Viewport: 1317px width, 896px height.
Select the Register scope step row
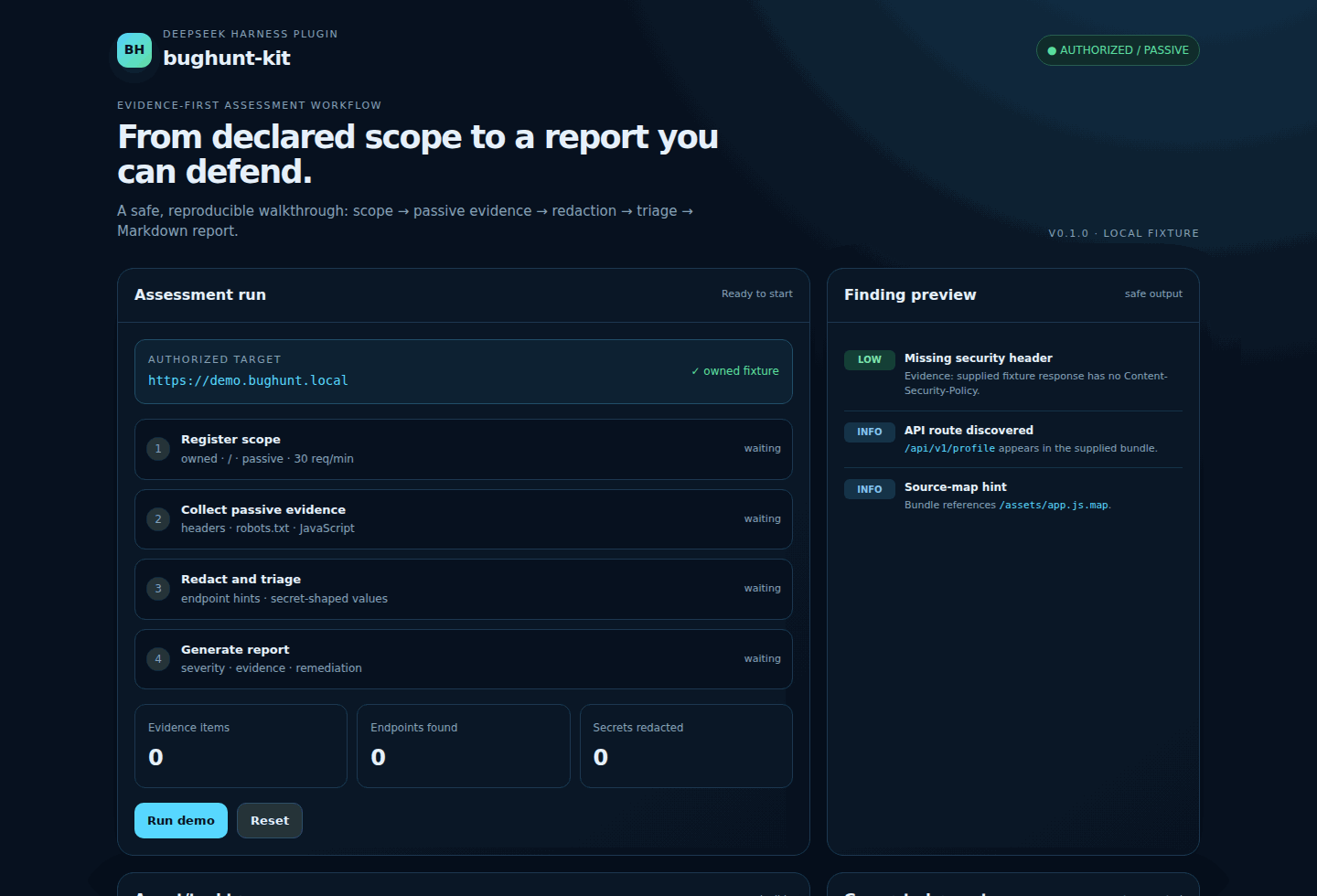(x=464, y=449)
